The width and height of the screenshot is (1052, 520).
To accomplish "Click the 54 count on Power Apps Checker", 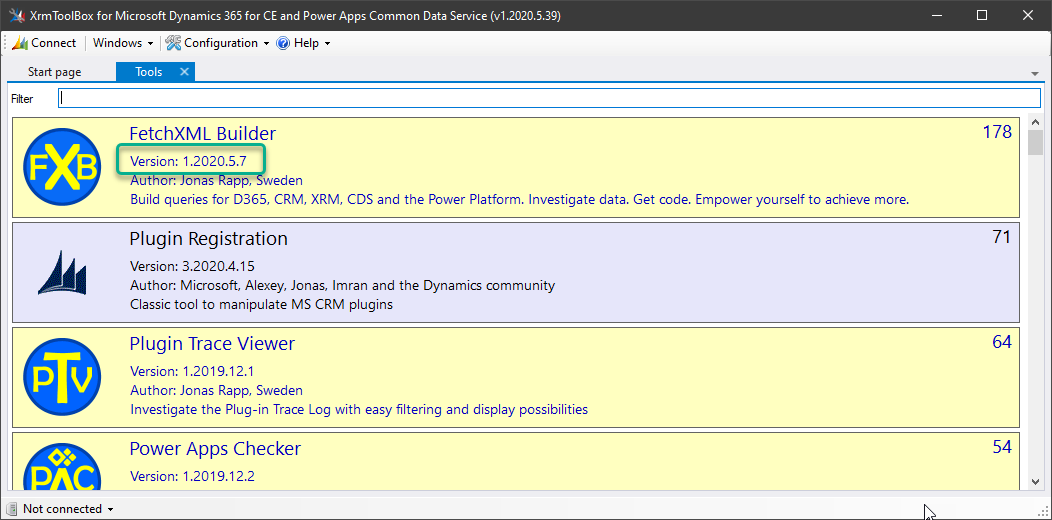I will click(1002, 447).
